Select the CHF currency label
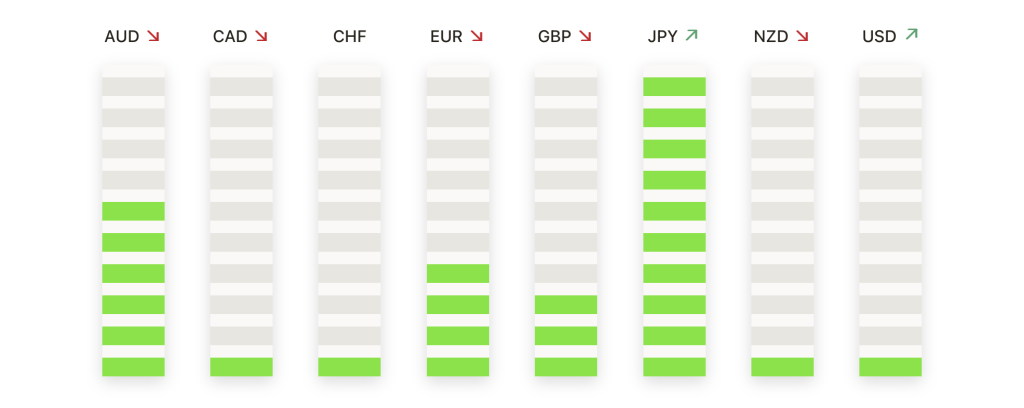 [349, 37]
